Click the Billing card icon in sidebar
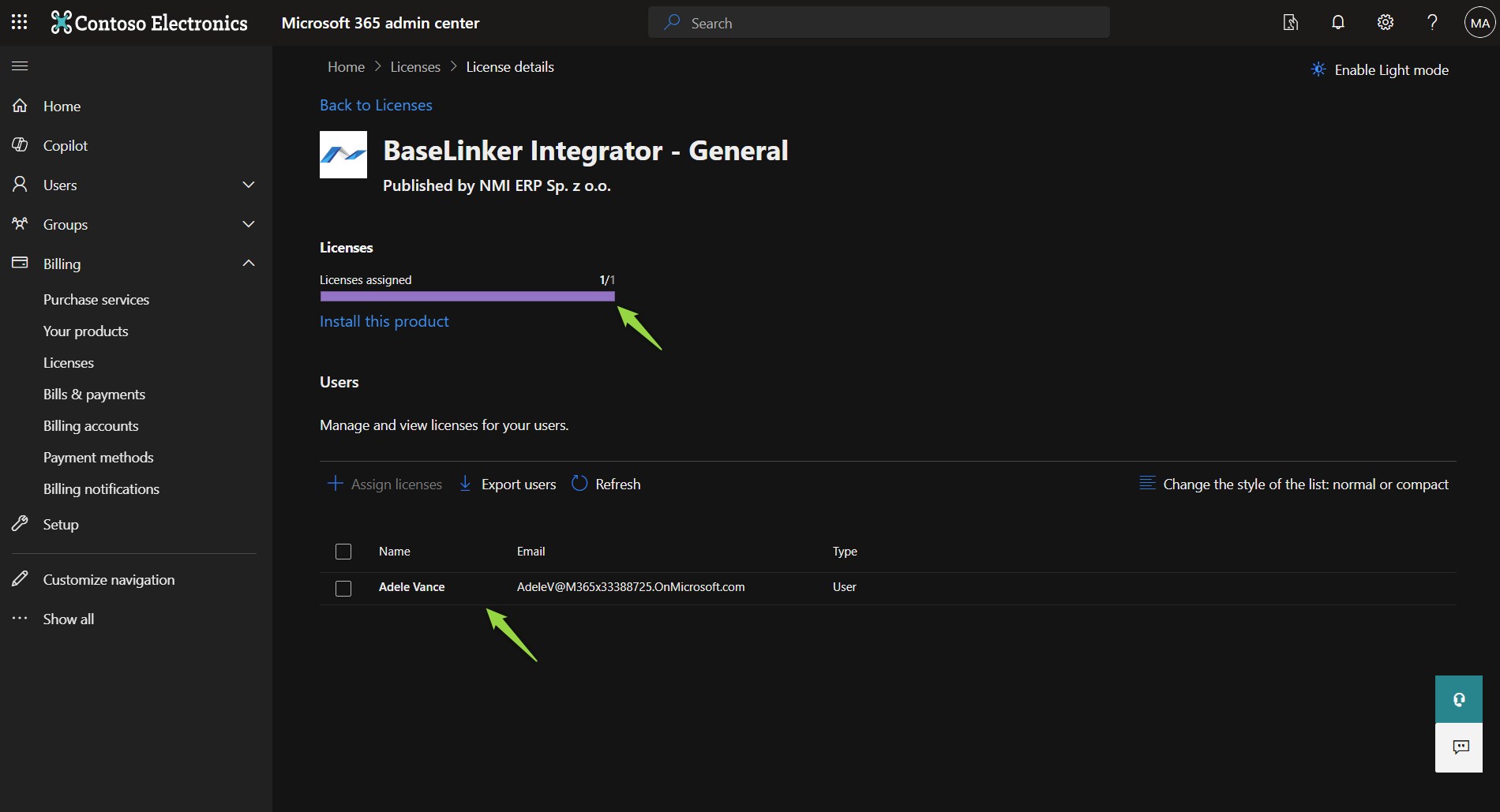 [x=21, y=263]
